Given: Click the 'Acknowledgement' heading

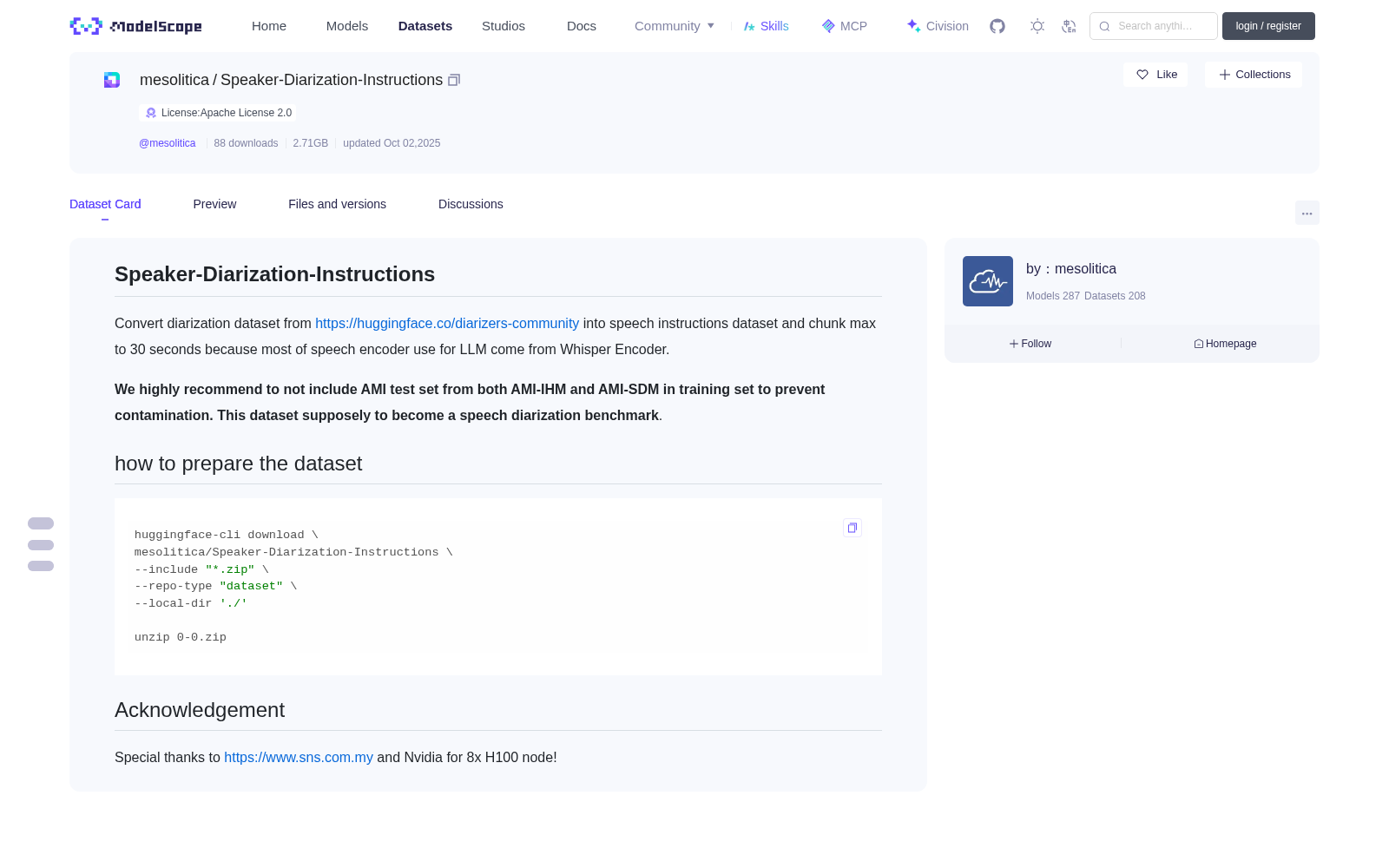Looking at the screenshot, I should [200, 710].
